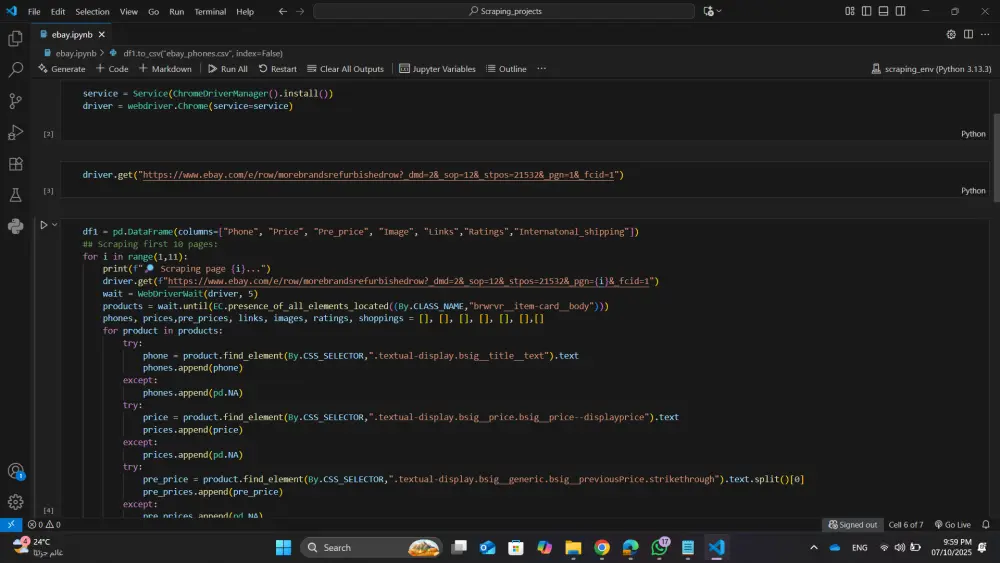The image size is (1000, 563).
Task: Open the Python view in activity bar
Action: (x=15, y=226)
